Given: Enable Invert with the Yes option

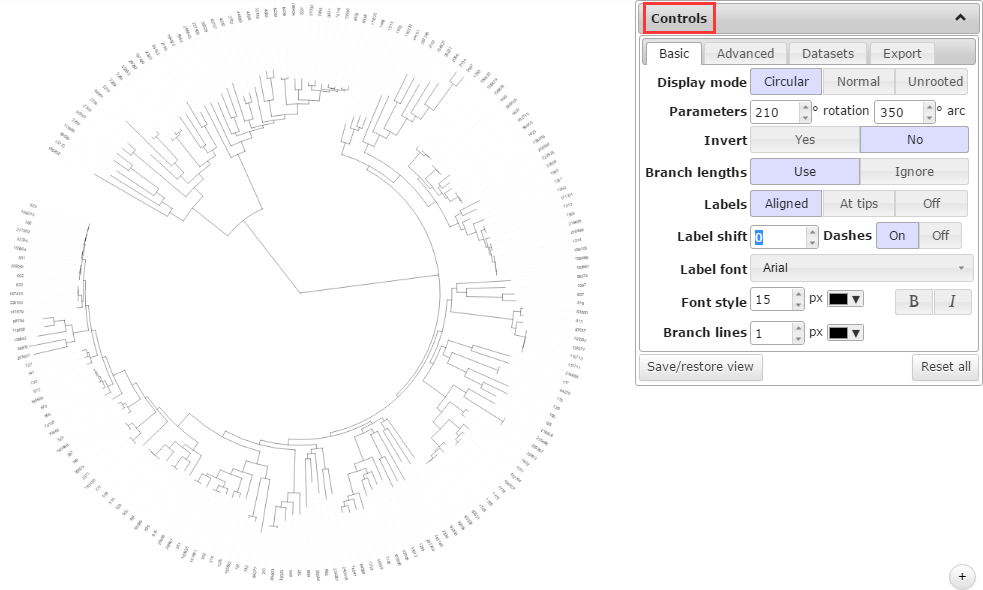Looking at the screenshot, I should point(804,140).
